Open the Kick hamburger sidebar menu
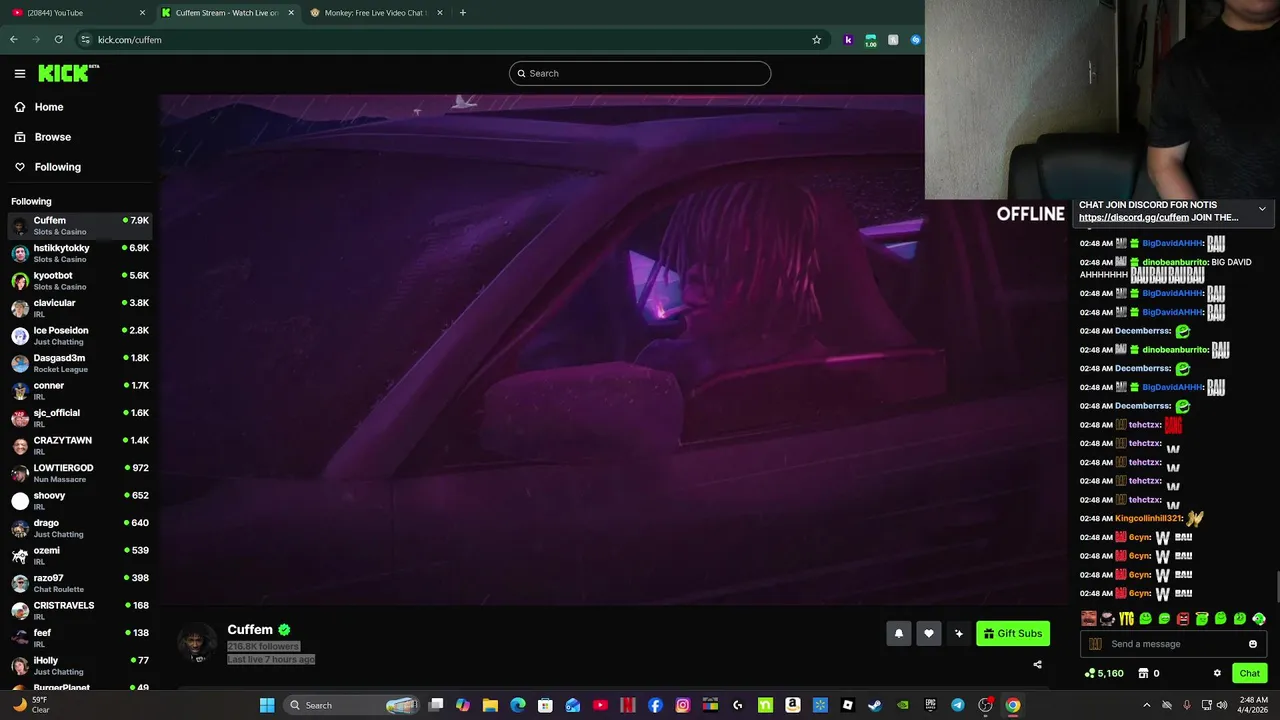Screen dimensions: 1280x720 (20, 73)
